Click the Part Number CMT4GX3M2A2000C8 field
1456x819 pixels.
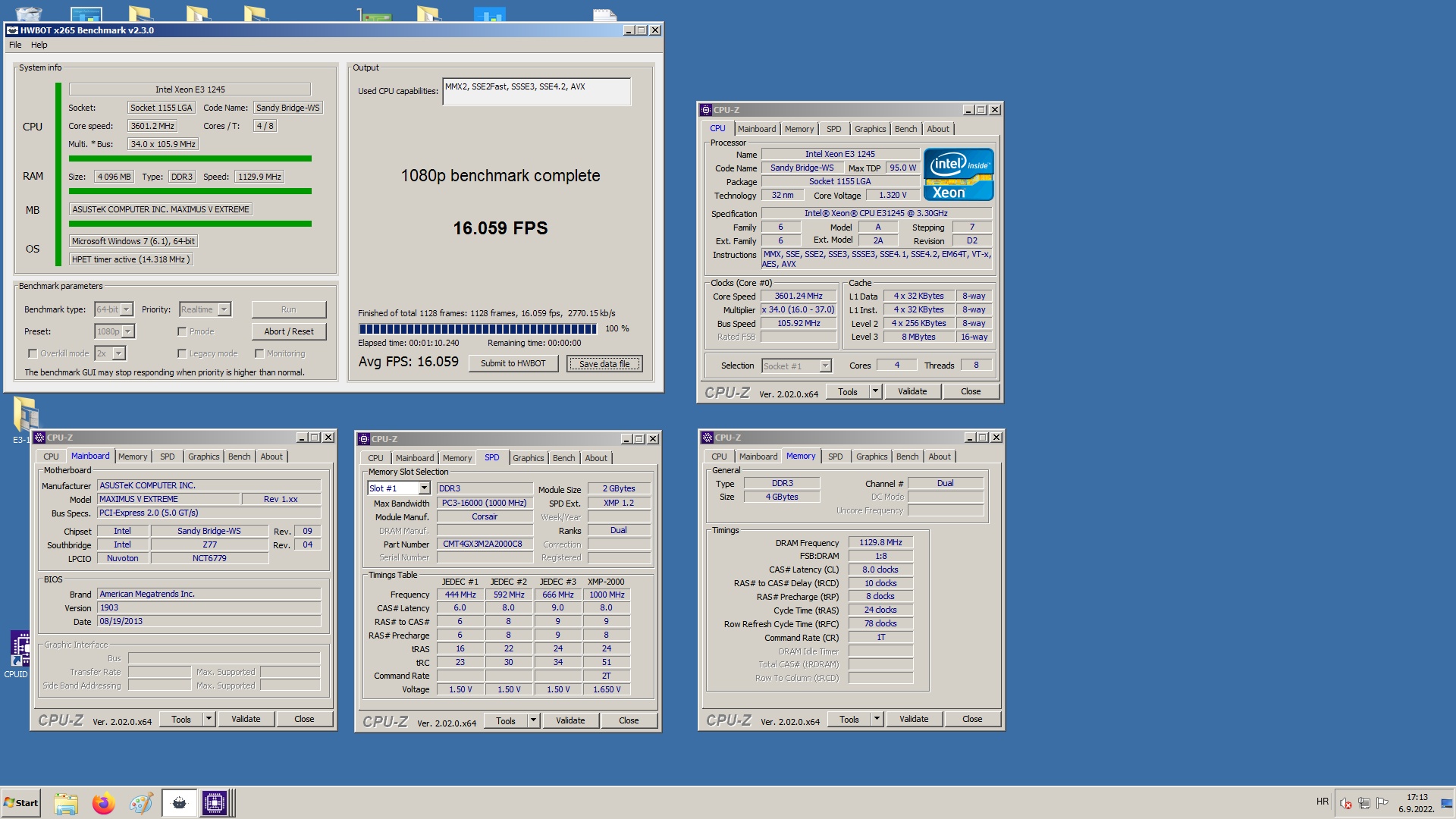coord(485,544)
